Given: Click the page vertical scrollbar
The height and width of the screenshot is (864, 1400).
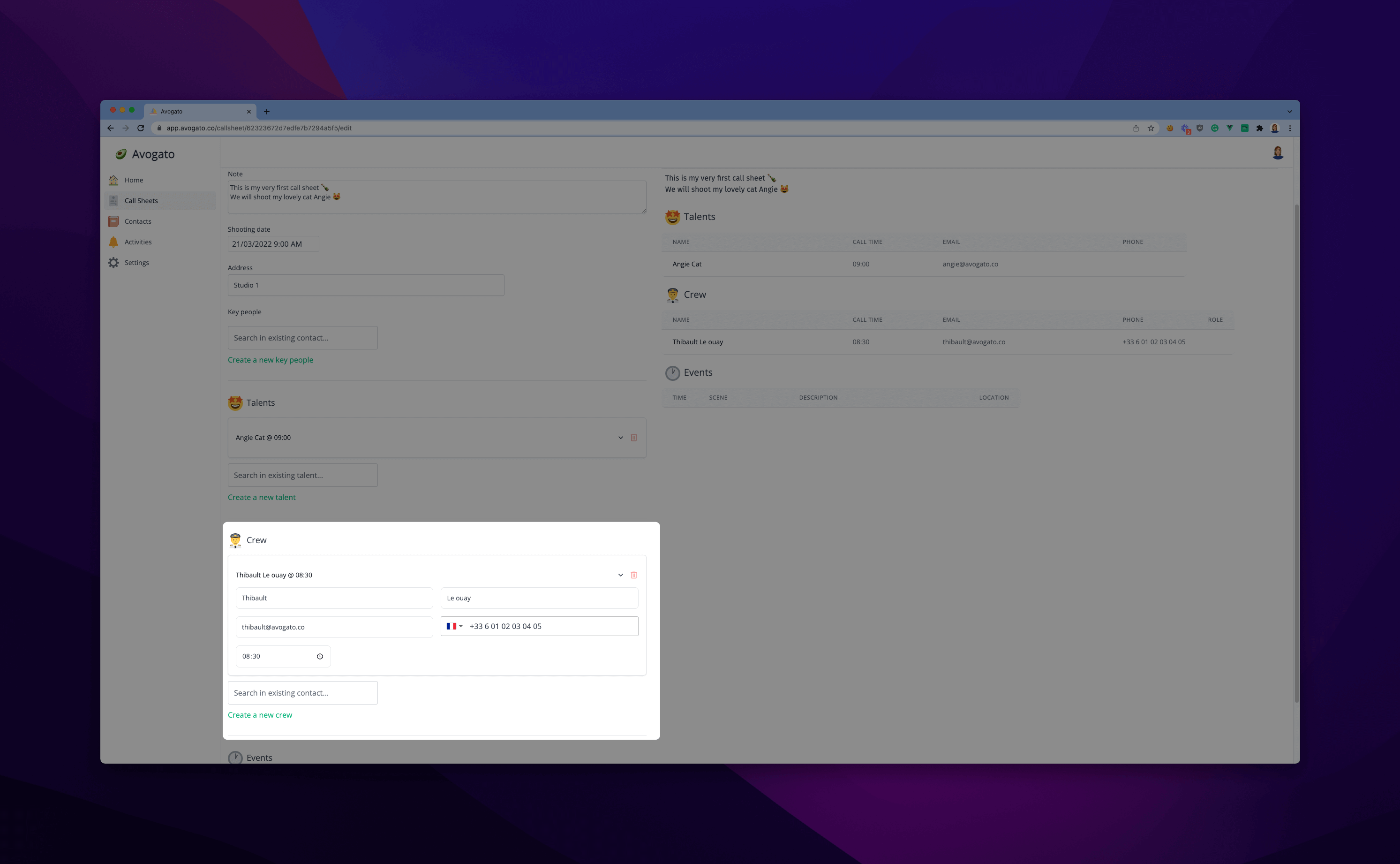Looking at the screenshot, I should [x=1296, y=453].
